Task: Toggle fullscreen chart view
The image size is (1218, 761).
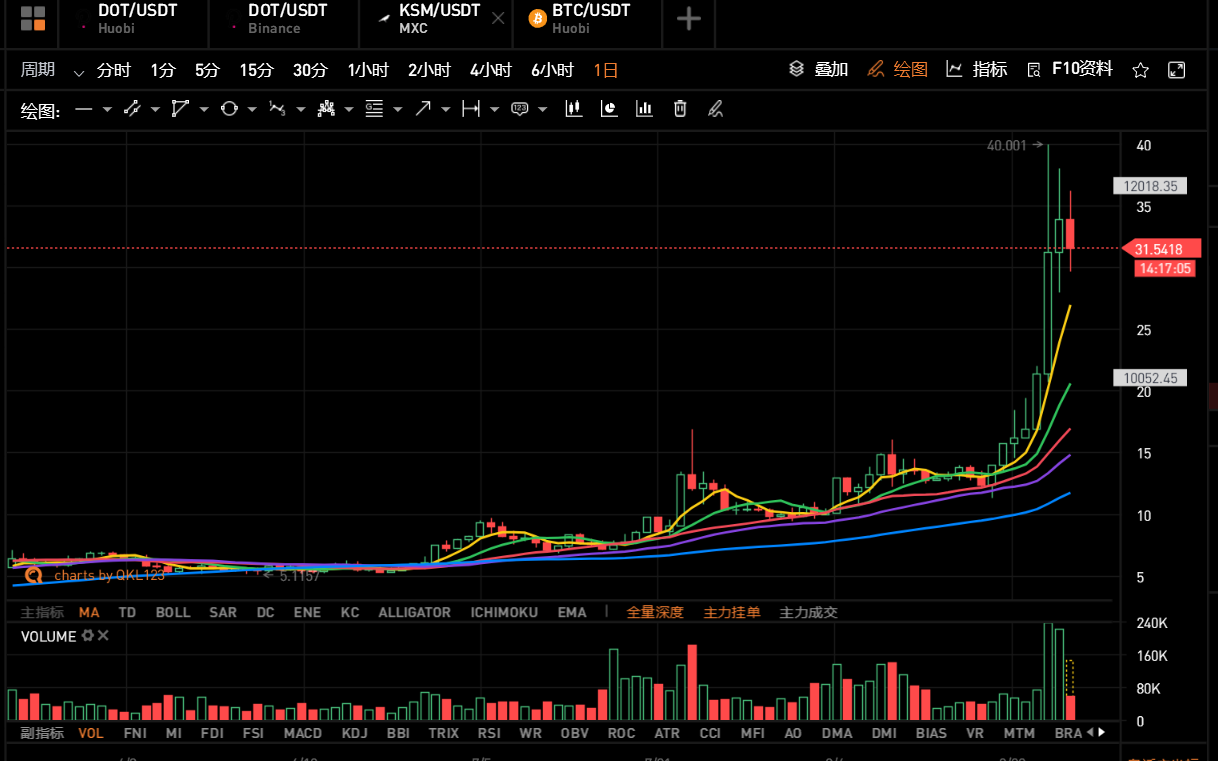Action: [1177, 70]
